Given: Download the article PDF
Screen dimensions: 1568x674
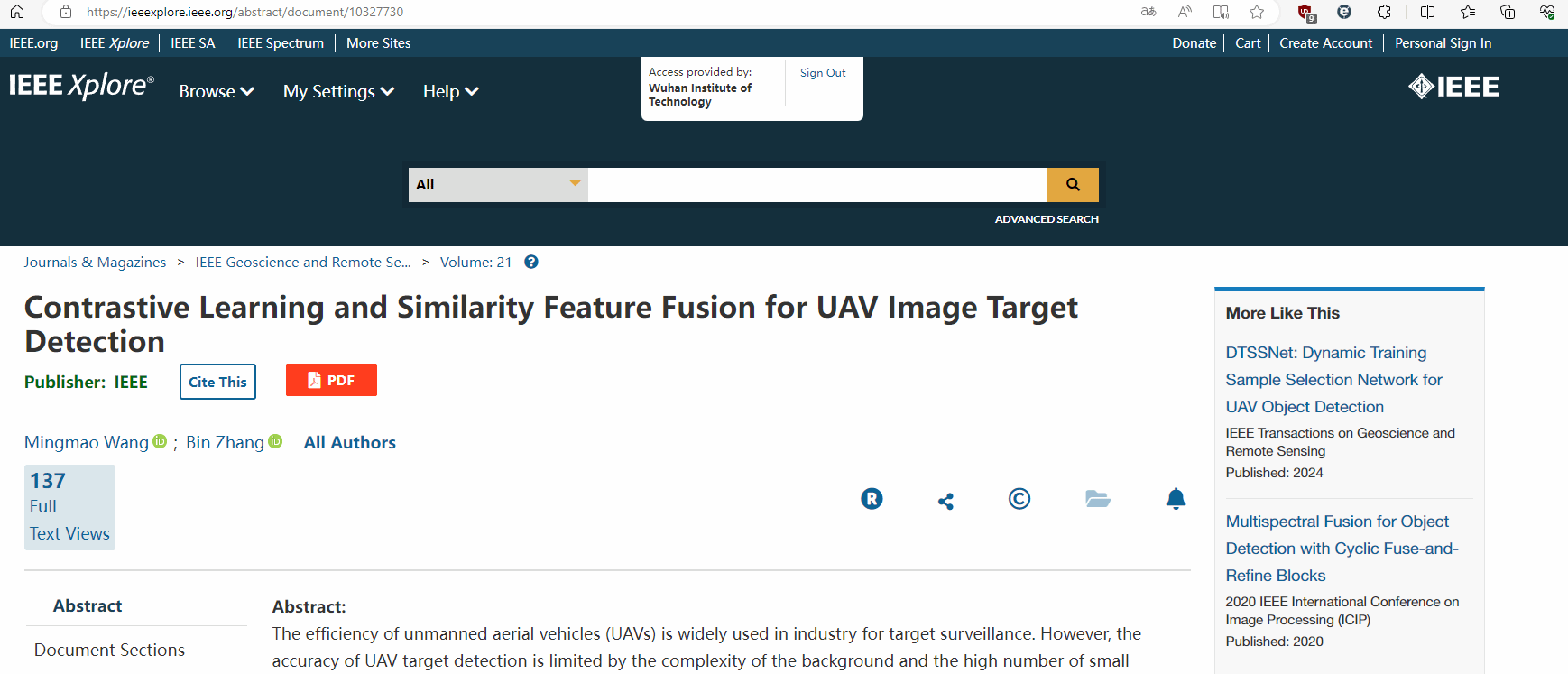Looking at the screenshot, I should tap(331, 381).
